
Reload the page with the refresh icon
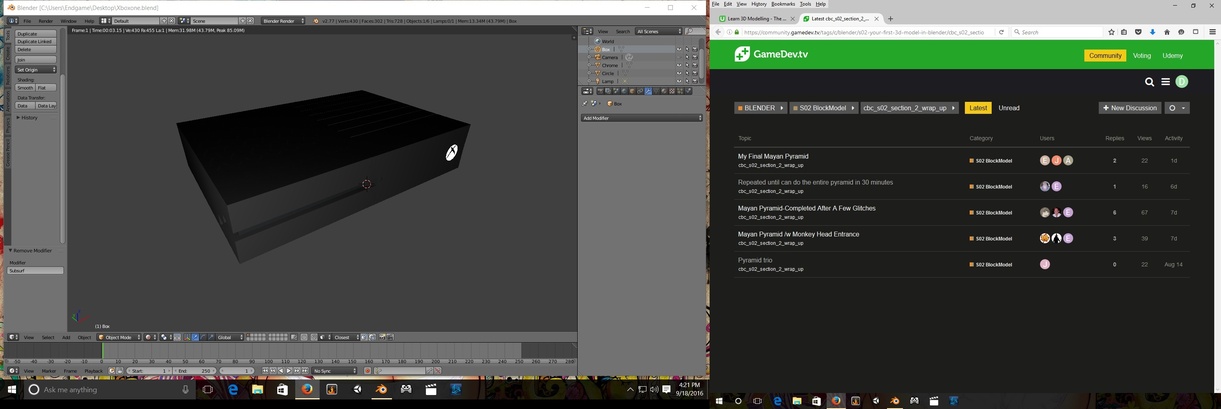[x=1002, y=32]
